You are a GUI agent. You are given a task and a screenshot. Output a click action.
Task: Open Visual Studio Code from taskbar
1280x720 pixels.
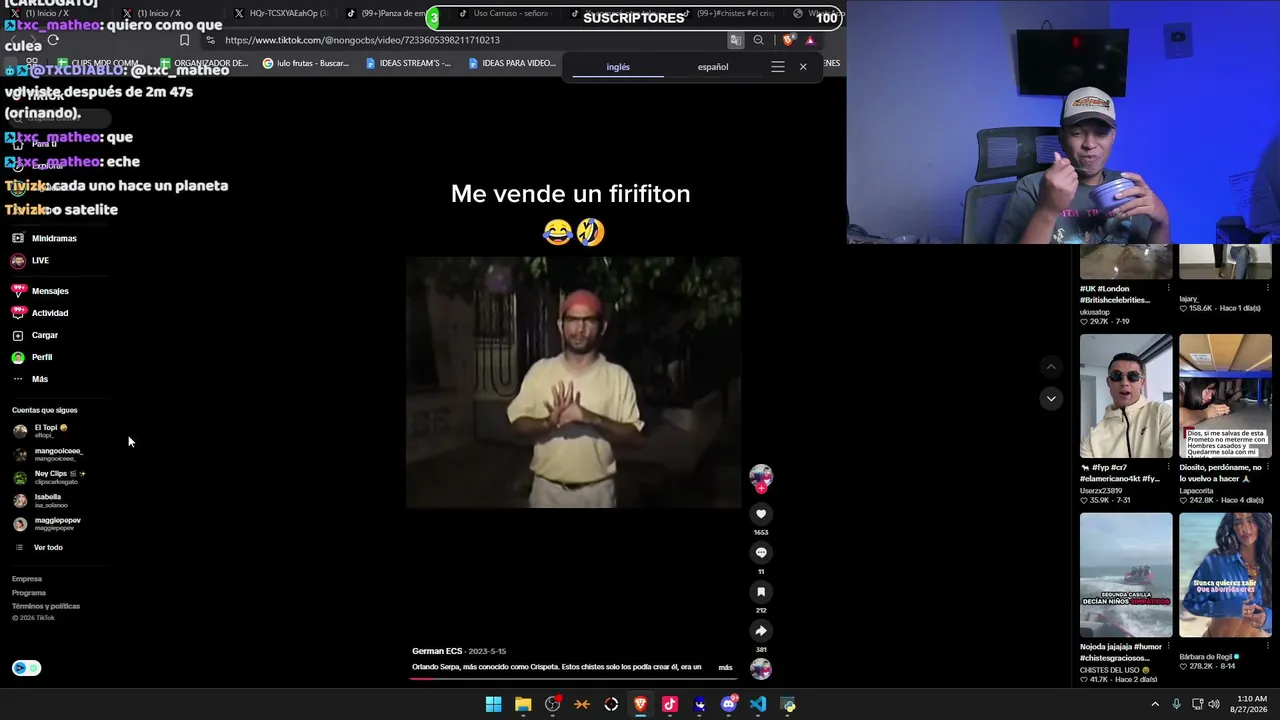pyautogui.click(x=758, y=705)
